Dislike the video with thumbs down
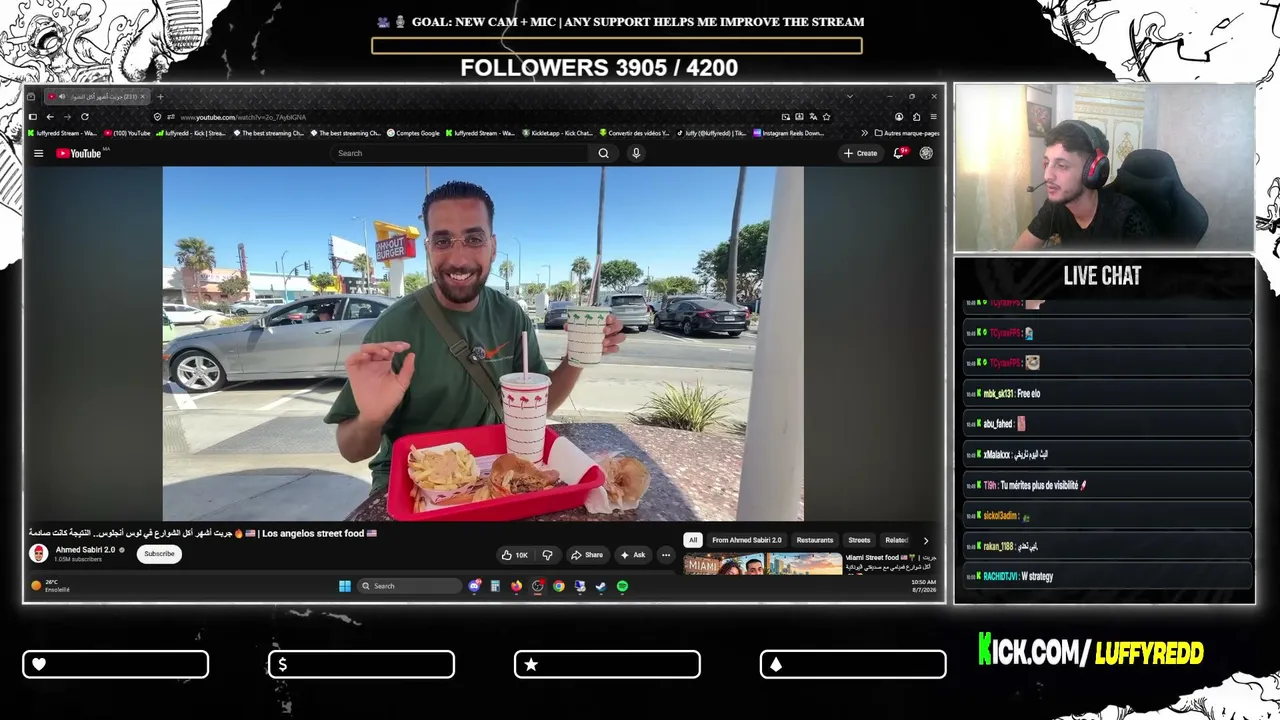Screen dimensions: 1280x720 (x=547, y=555)
